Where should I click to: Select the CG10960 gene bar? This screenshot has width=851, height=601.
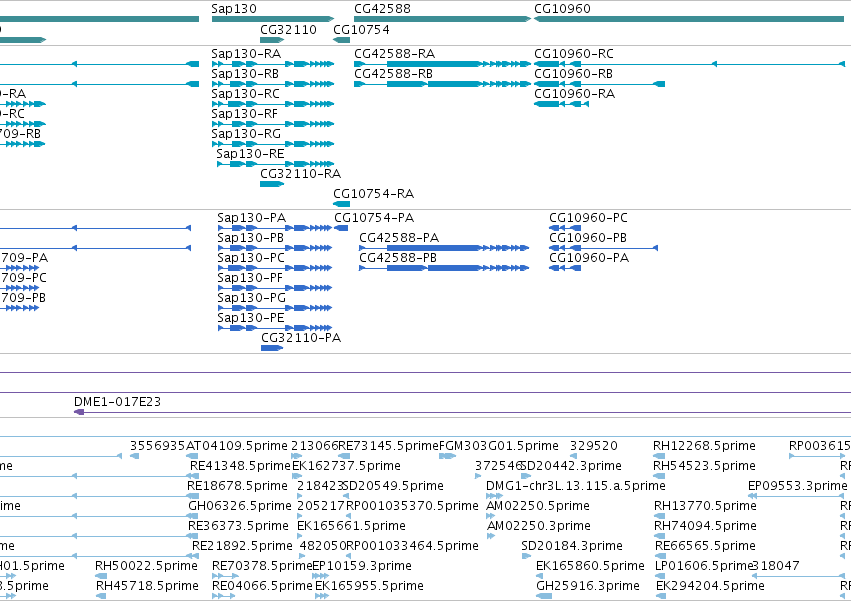pyautogui.click(x=689, y=19)
